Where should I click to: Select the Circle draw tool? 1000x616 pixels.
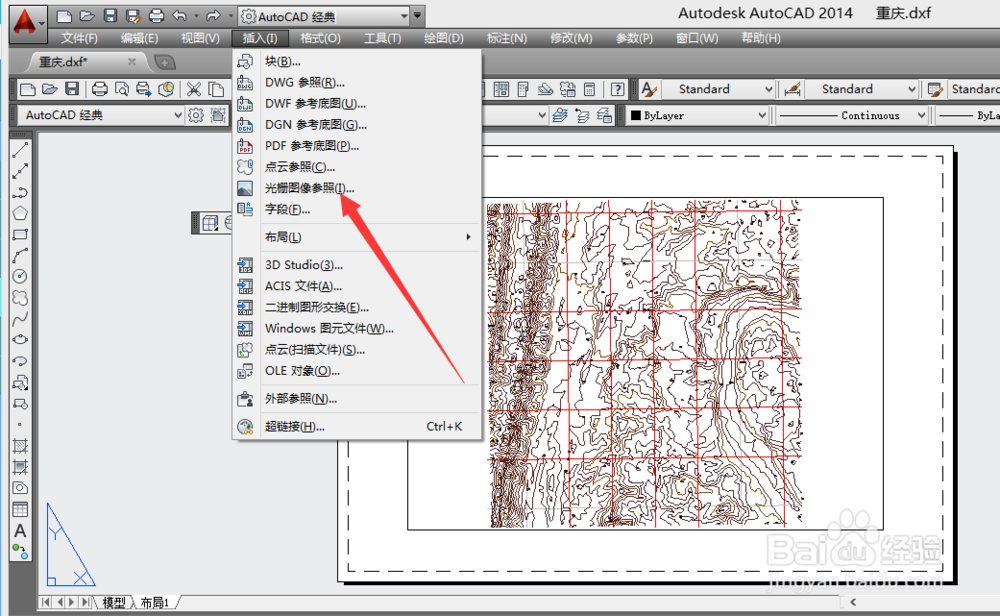click(x=20, y=276)
